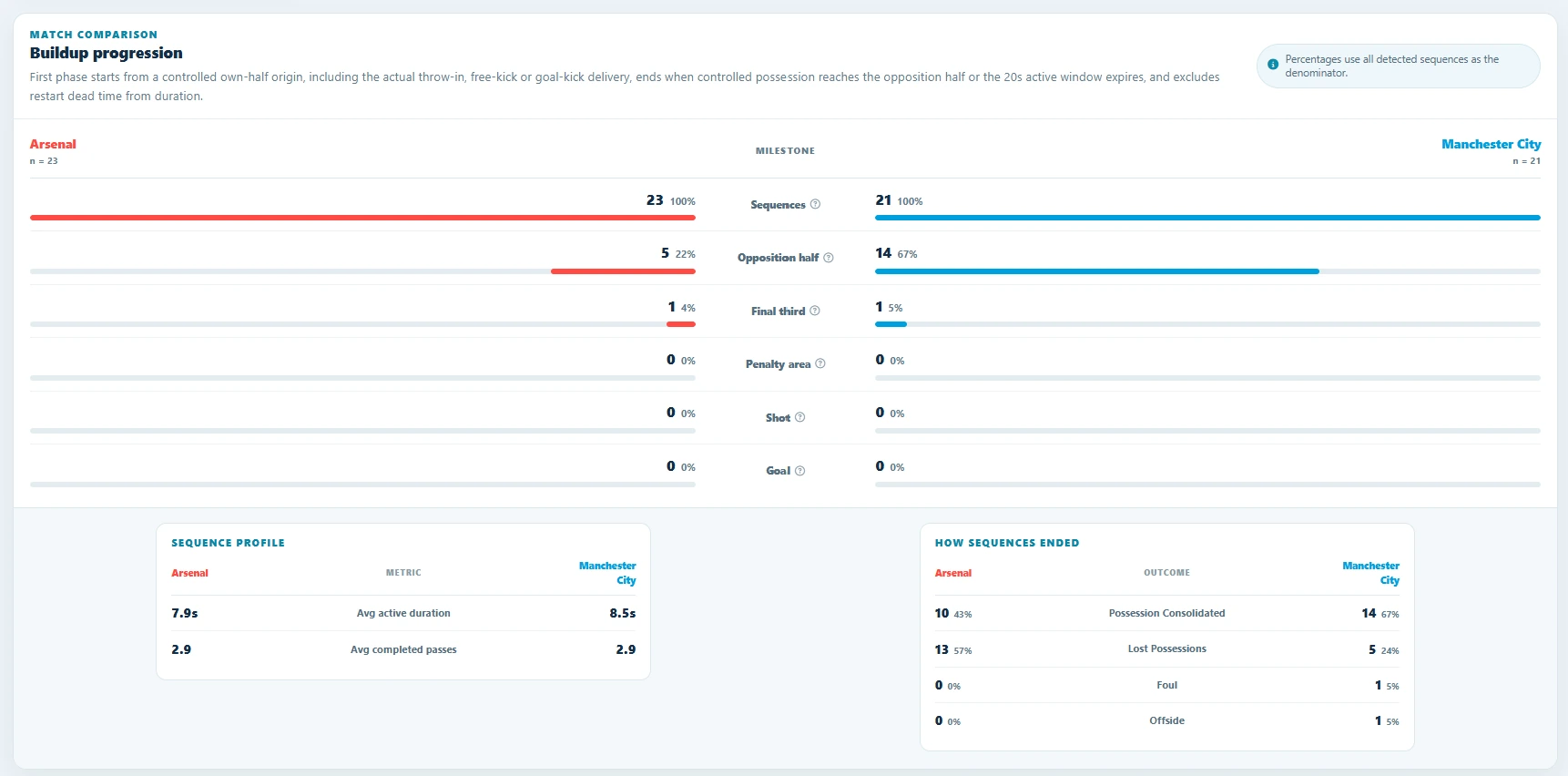Select the Buildup progression heading
The image size is (1568, 776).
pyautogui.click(x=107, y=53)
